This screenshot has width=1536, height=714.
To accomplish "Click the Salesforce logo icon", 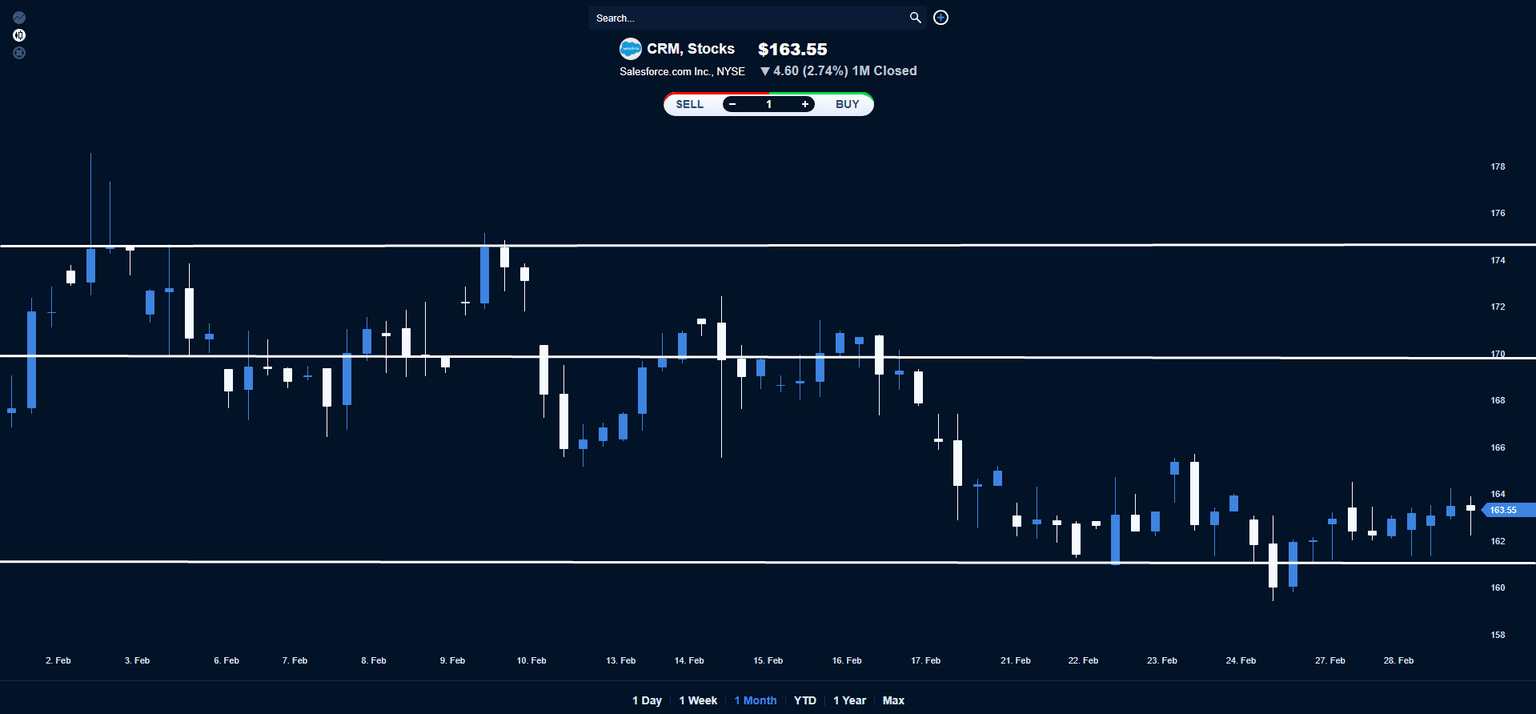I will (x=630, y=49).
